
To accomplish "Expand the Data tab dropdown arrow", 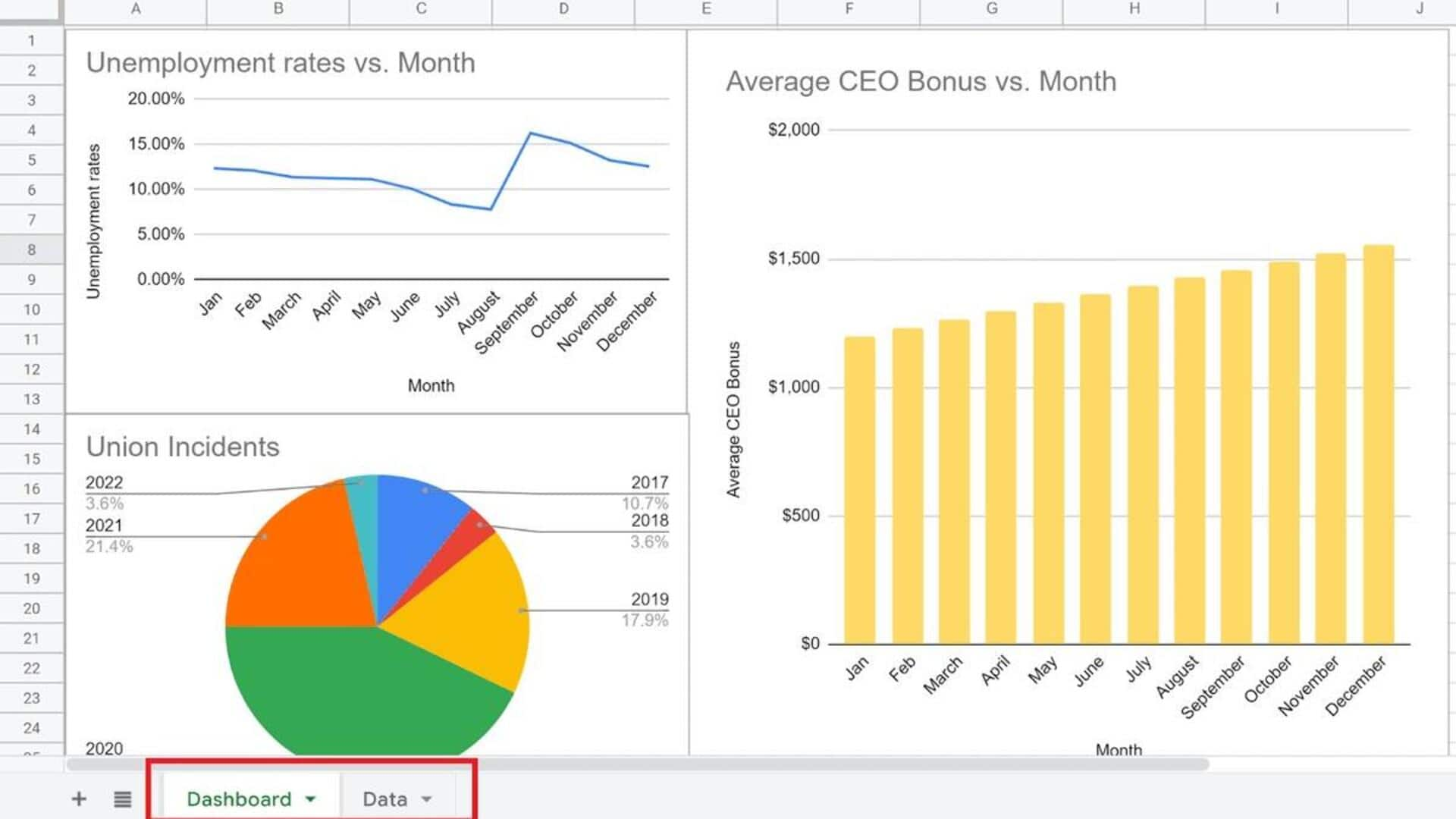I will pyautogui.click(x=426, y=799).
